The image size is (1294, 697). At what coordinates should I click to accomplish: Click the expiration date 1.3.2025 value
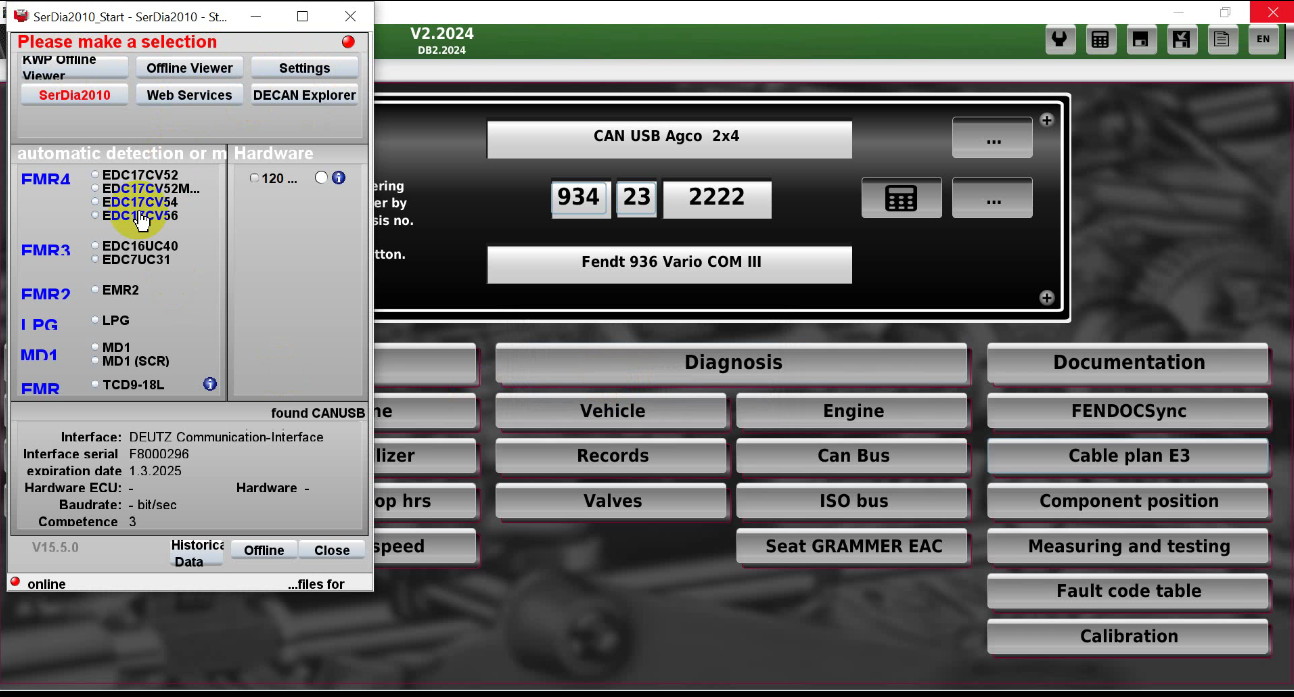tap(157, 471)
